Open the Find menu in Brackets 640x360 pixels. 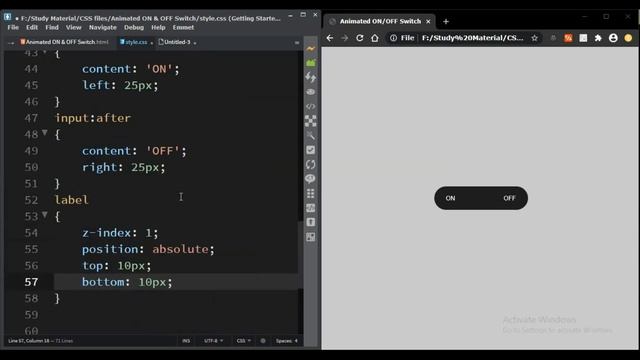pos(52,27)
